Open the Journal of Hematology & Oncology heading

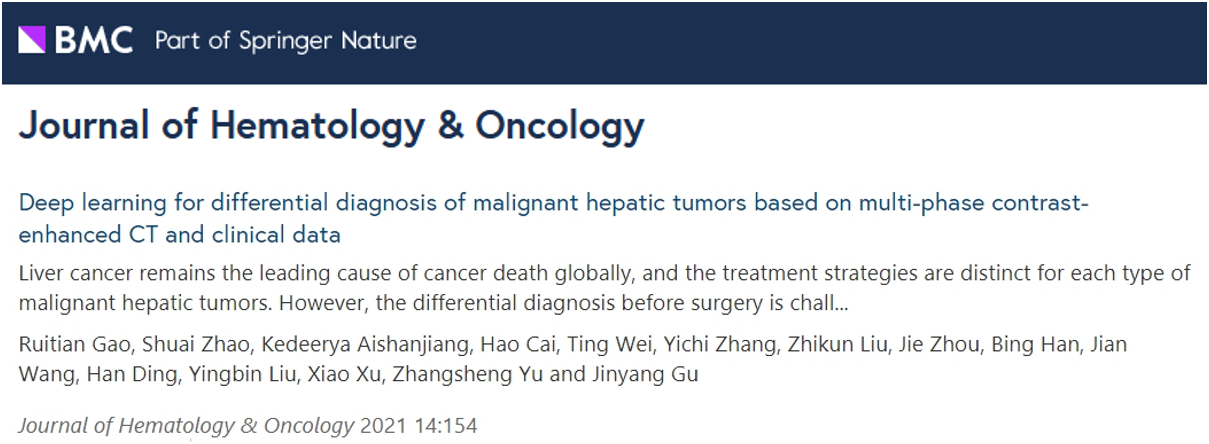[331, 128]
